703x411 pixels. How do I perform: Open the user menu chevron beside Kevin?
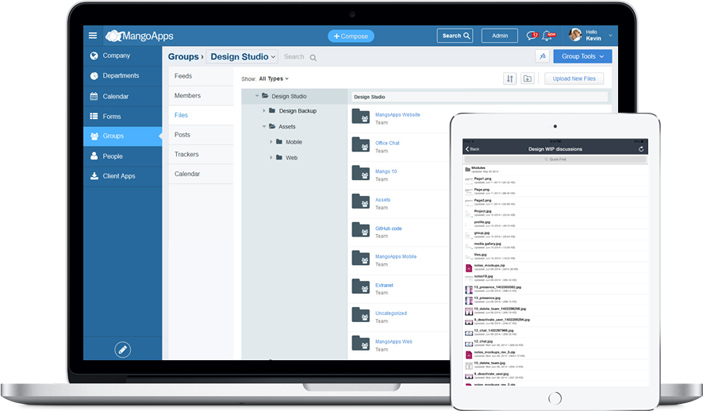coord(610,35)
